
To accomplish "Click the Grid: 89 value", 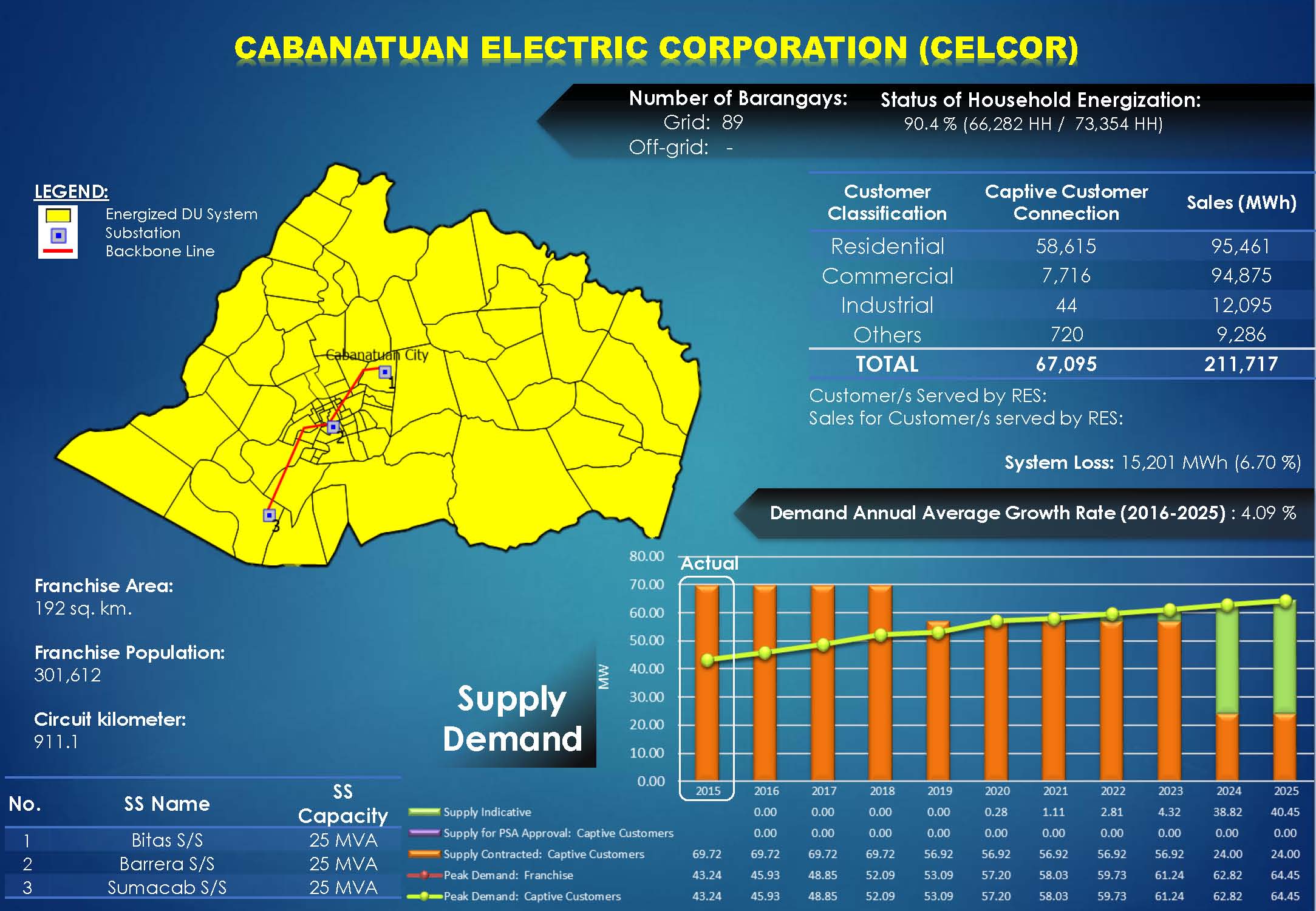I will click(703, 123).
